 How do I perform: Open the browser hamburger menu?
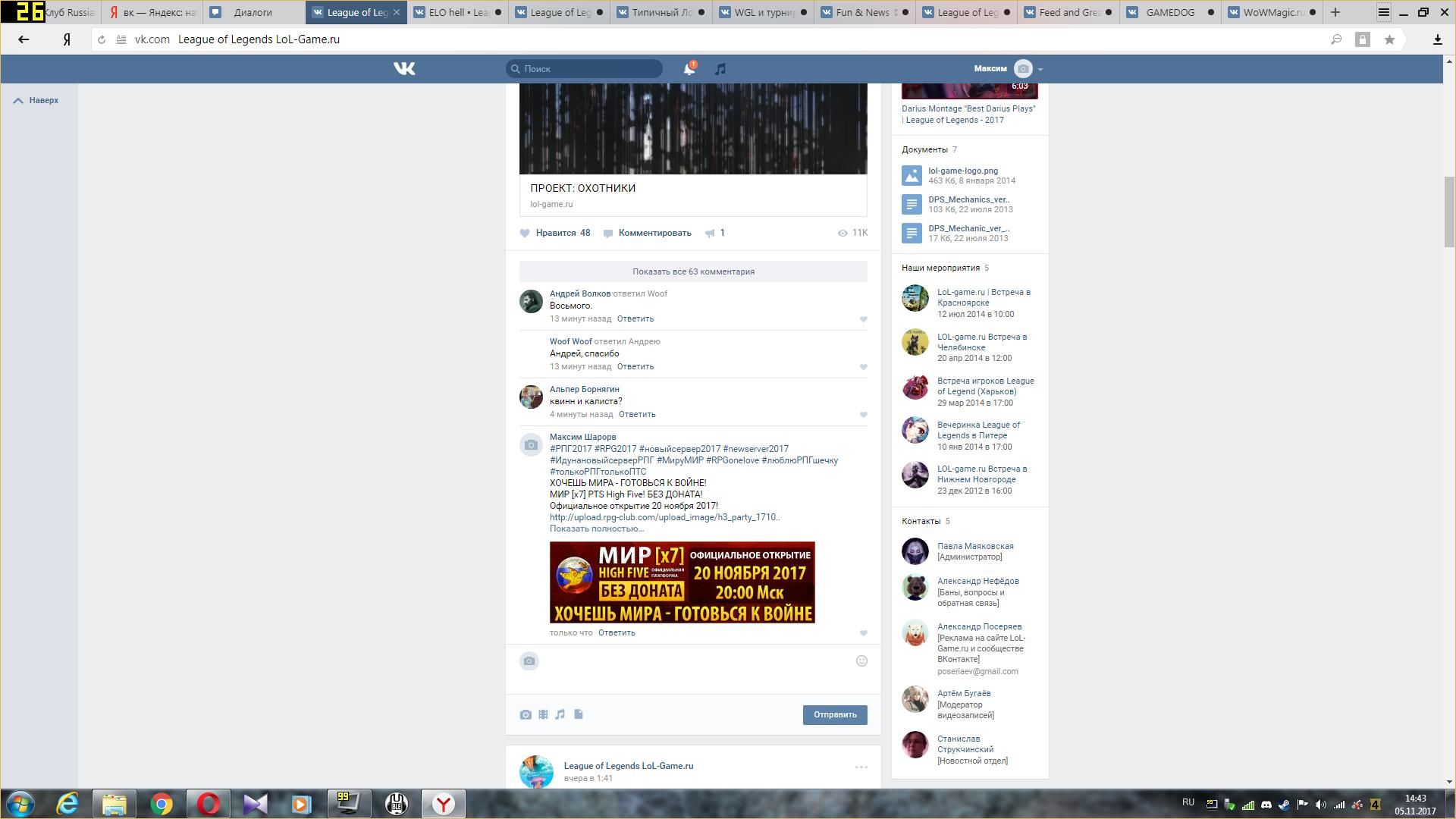pyautogui.click(x=1384, y=12)
